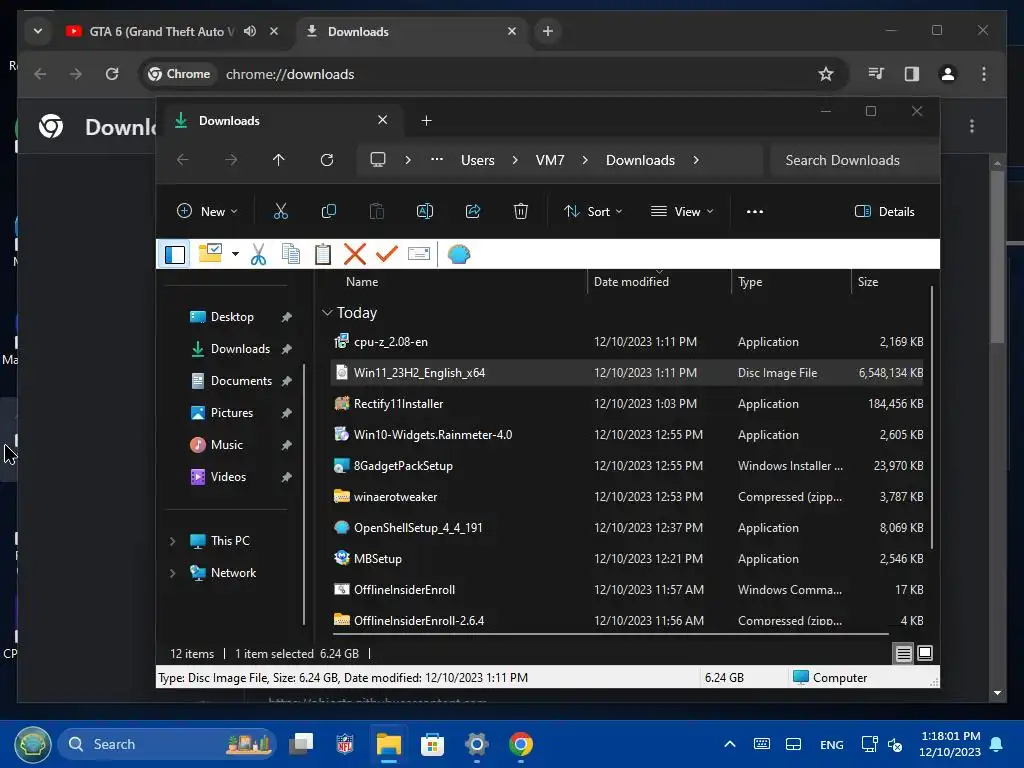Add new File Explorer tab with plus
1024x768 pixels.
coord(426,120)
